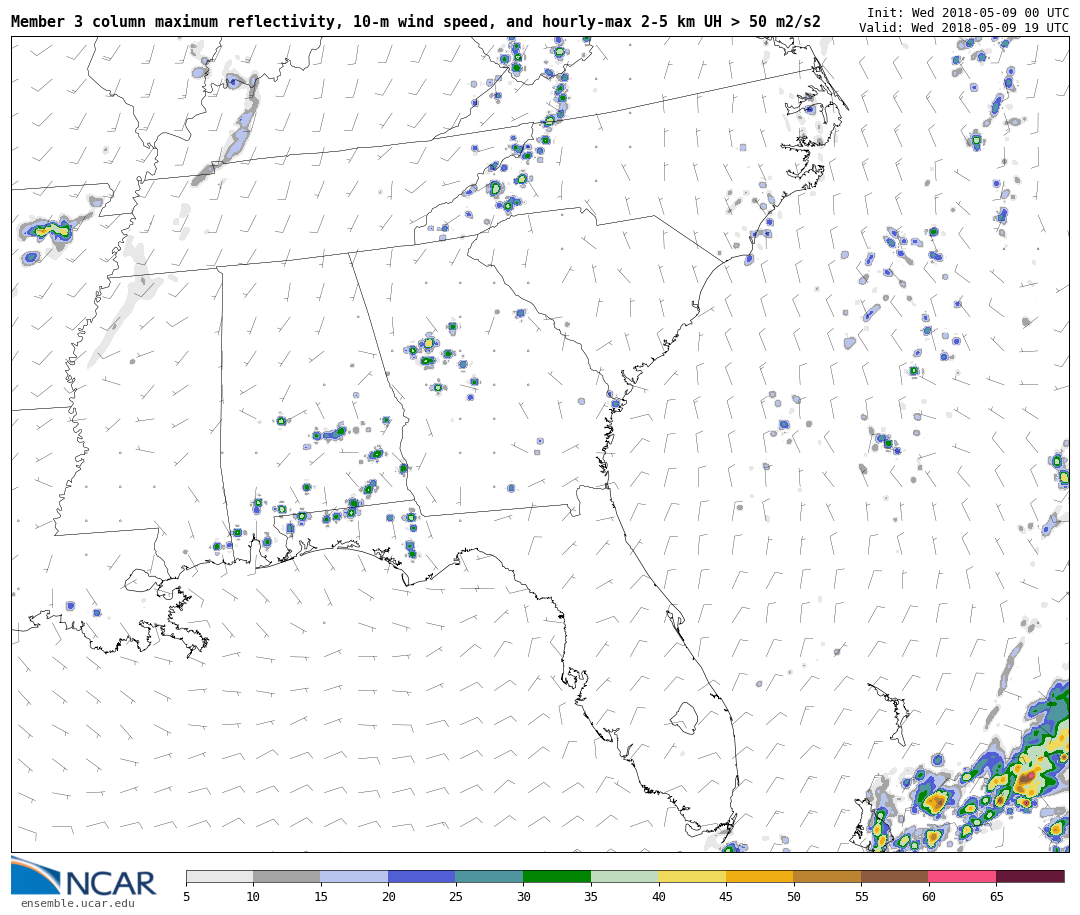
Task: Click the 10-15 dBZ dark gray swatch
Action: (287, 876)
